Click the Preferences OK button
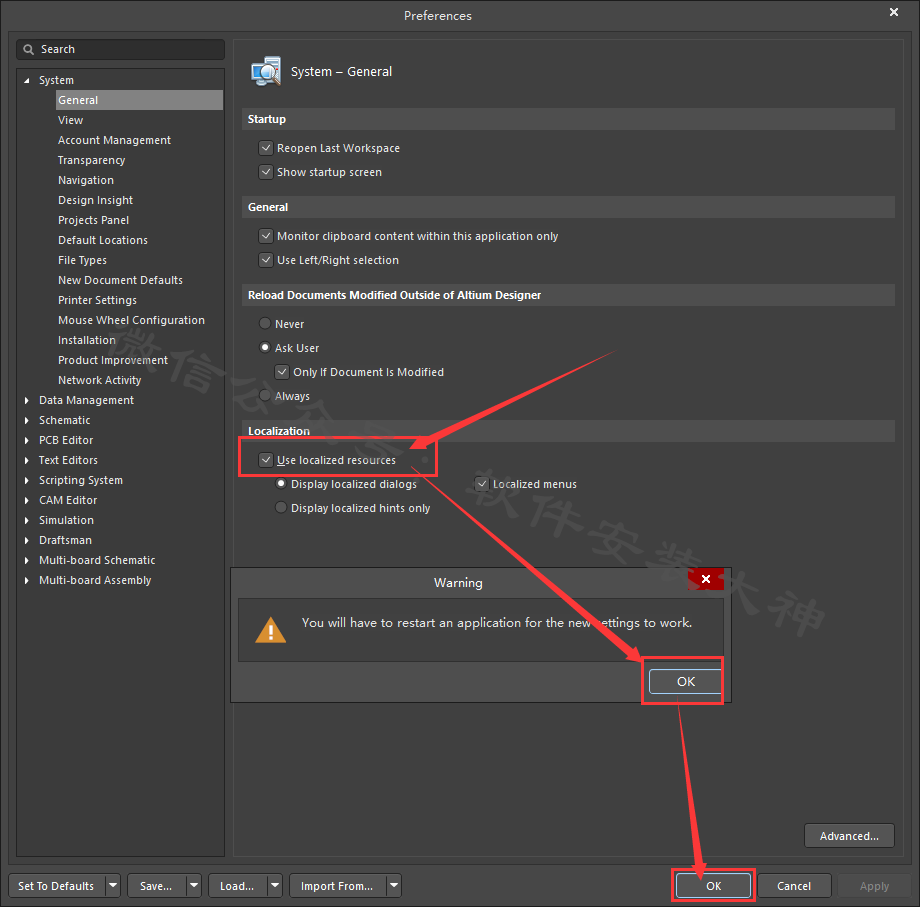The image size is (920, 907). pos(713,885)
